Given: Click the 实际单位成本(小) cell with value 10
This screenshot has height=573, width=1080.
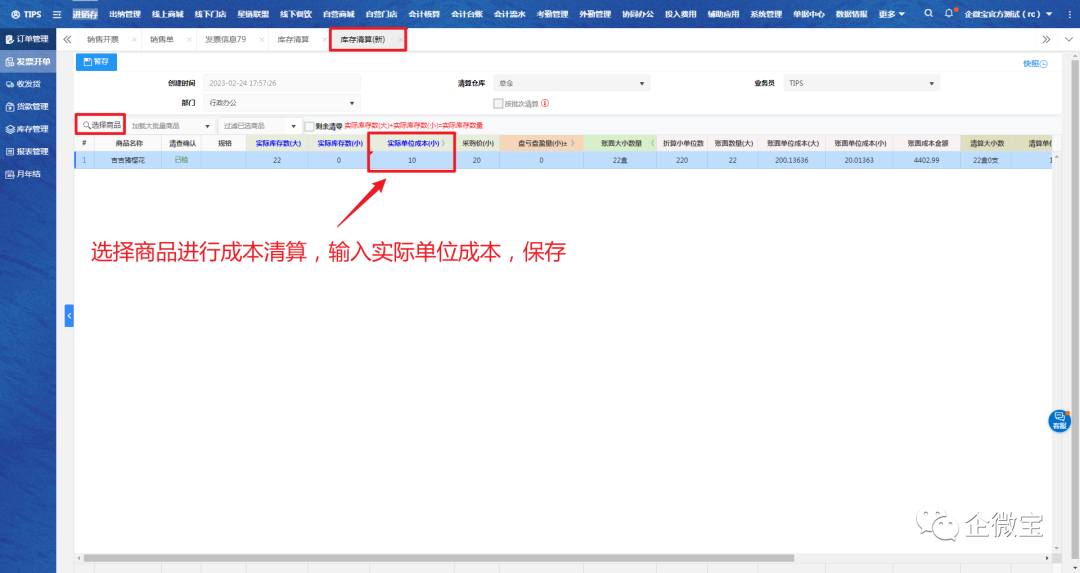Looking at the screenshot, I should click(x=412, y=160).
